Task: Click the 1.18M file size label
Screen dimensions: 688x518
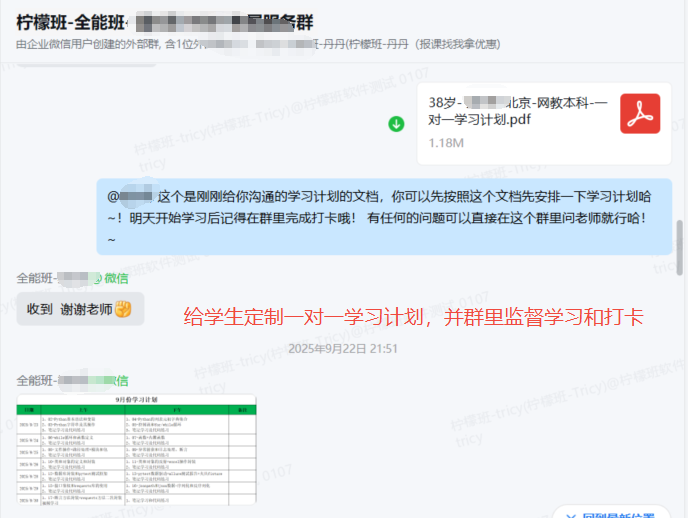Action: click(x=446, y=144)
